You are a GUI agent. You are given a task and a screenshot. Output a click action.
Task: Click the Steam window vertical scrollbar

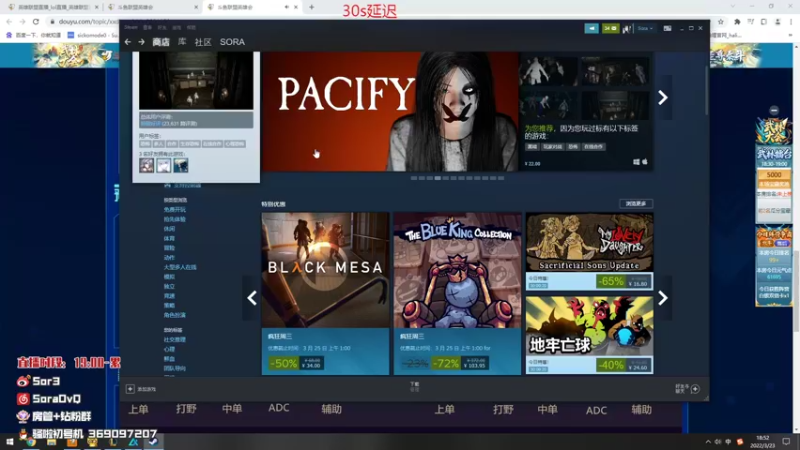point(707,90)
